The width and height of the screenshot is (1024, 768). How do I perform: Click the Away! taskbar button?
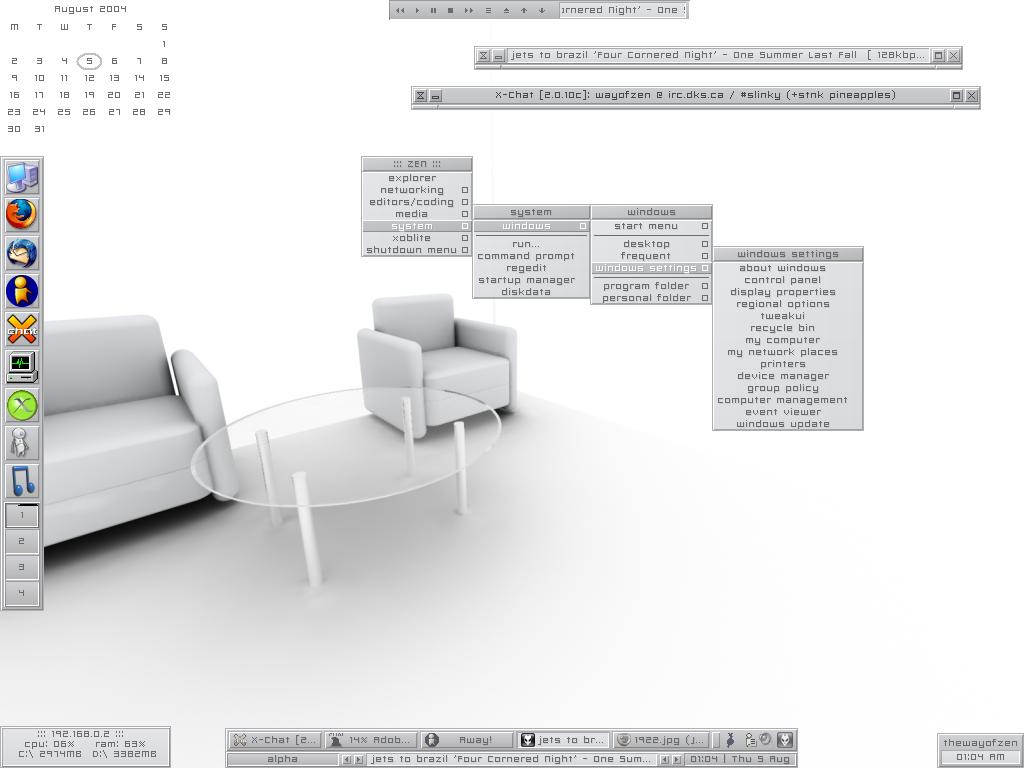tap(467, 740)
